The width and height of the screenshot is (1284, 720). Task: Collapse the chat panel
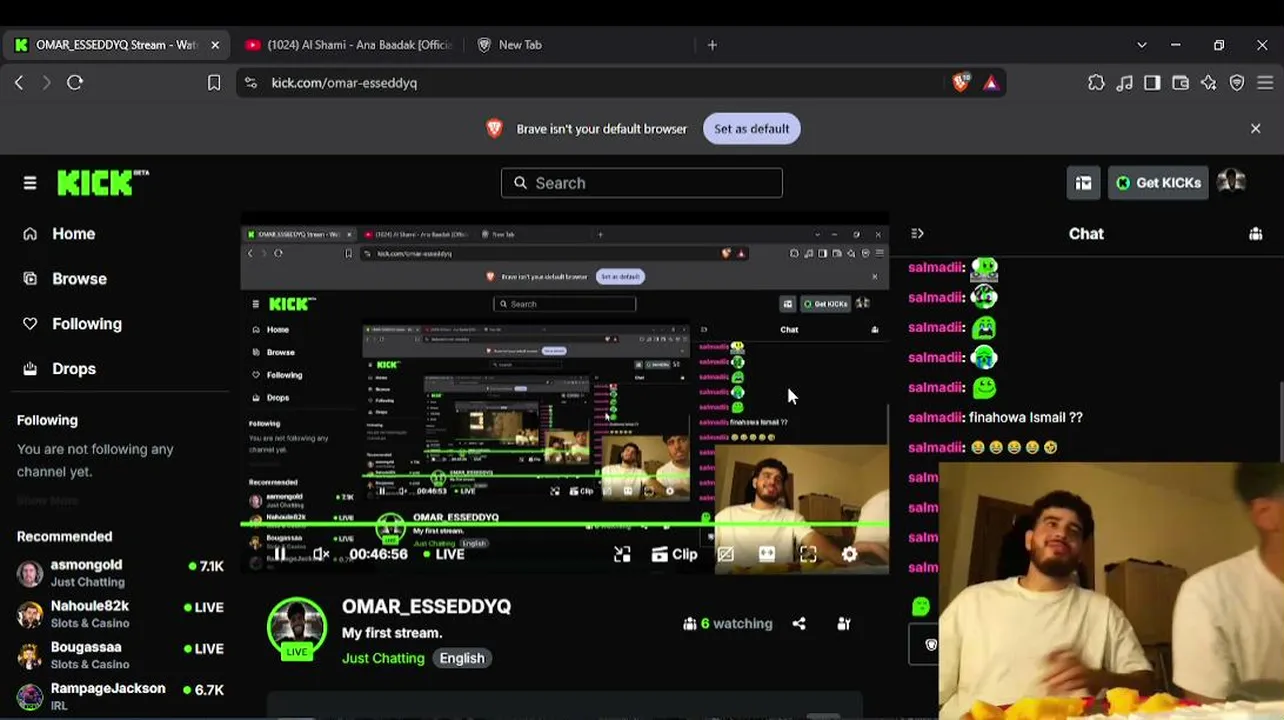point(917,234)
